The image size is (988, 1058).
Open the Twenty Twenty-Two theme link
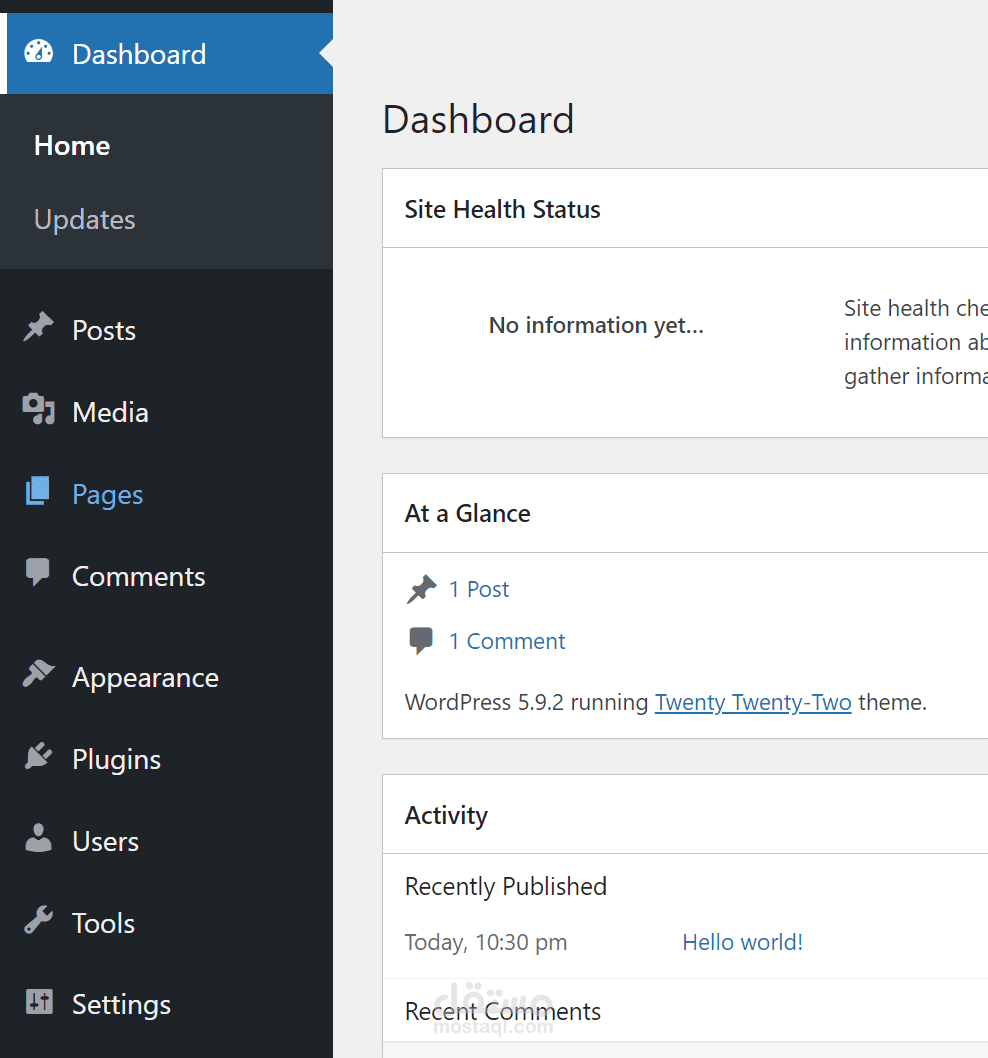pyautogui.click(x=753, y=702)
